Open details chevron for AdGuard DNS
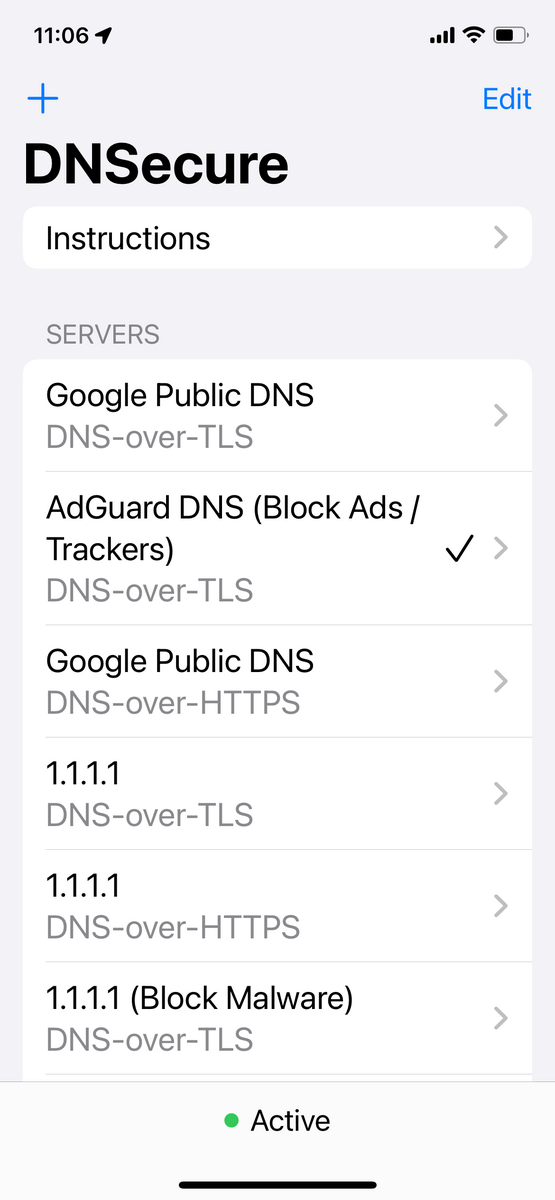555x1200 pixels. [x=501, y=549]
